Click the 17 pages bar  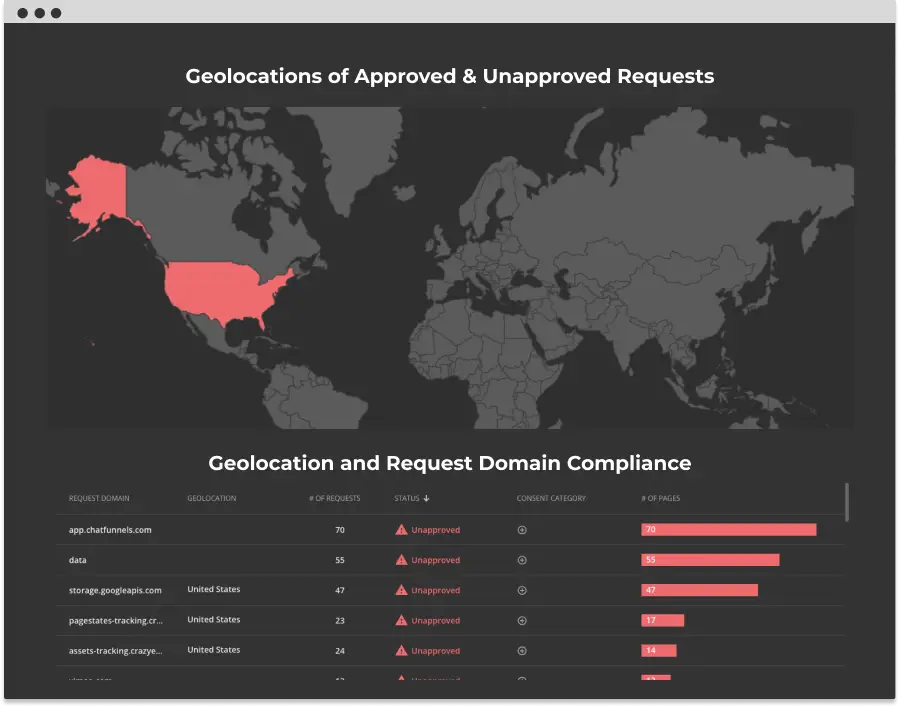tap(662, 620)
